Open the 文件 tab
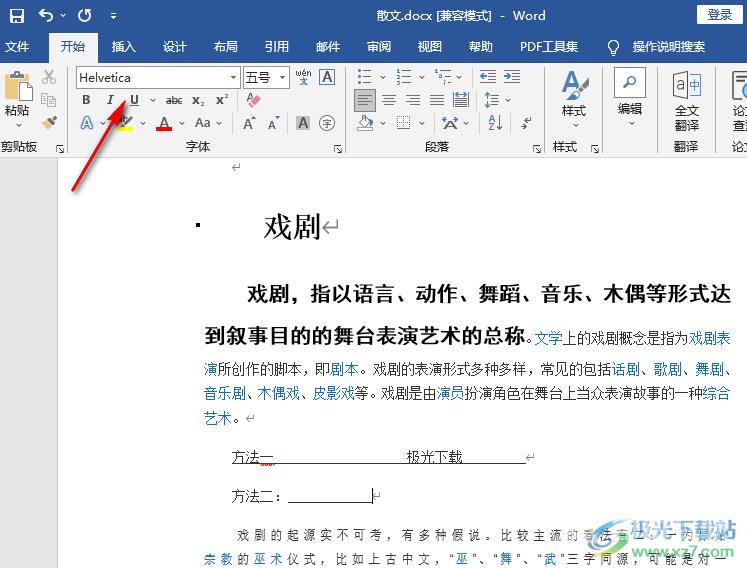This screenshot has width=747, height=568. click(18, 47)
